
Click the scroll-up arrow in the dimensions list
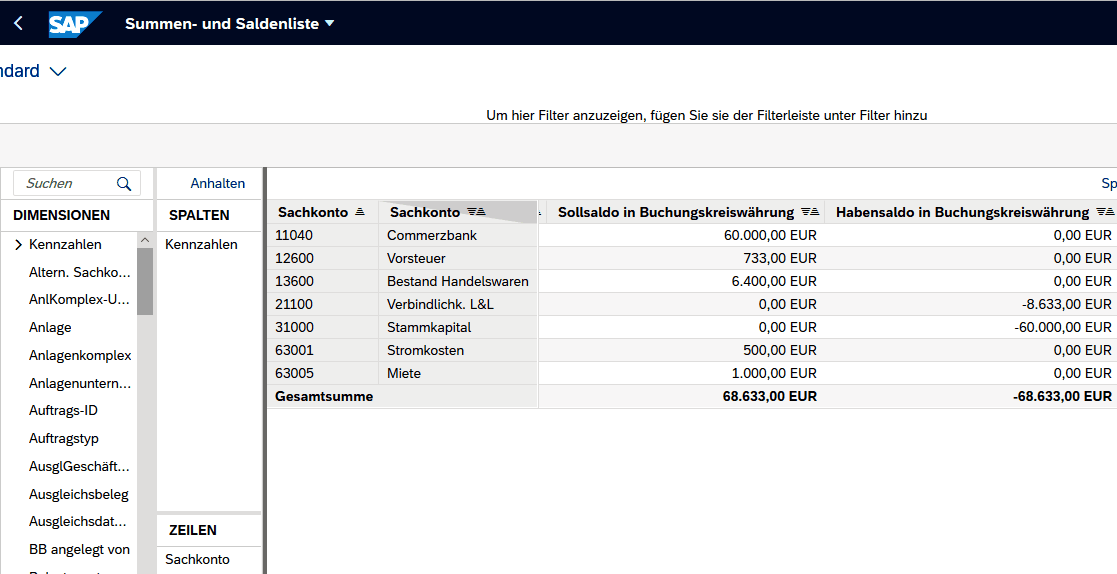tap(145, 240)
